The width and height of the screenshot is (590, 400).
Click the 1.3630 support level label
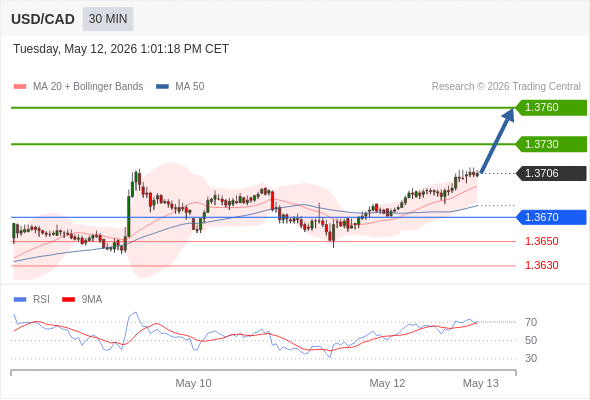[x=541, y=265]
